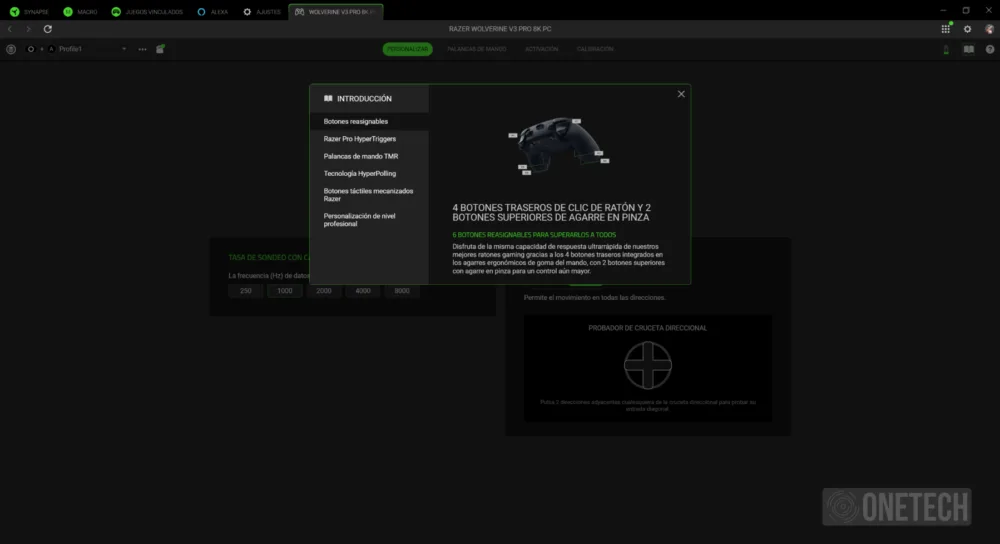1000x544 pixels.
Task: Click the Introducción dialog header book icon
Action: point(328,98)
